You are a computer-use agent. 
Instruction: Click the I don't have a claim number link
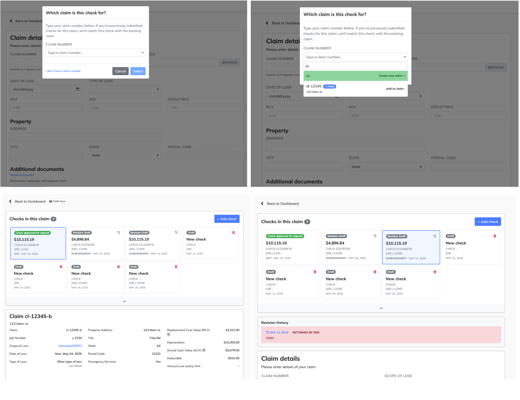63,71
